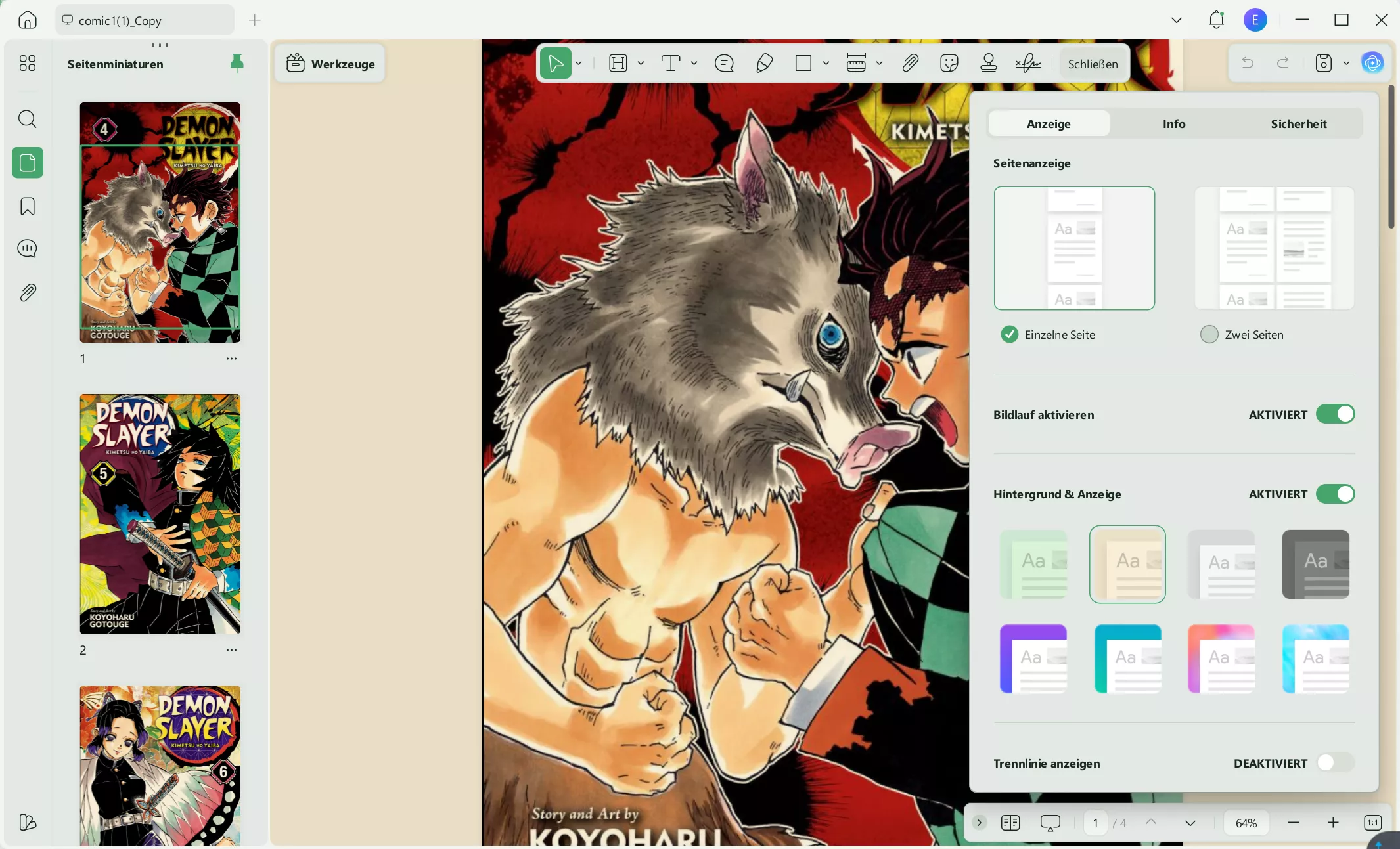Viewport: 1400px width, 849px height.
Task: Switch to the Anzeige tab
Action: pos(1049,123)
